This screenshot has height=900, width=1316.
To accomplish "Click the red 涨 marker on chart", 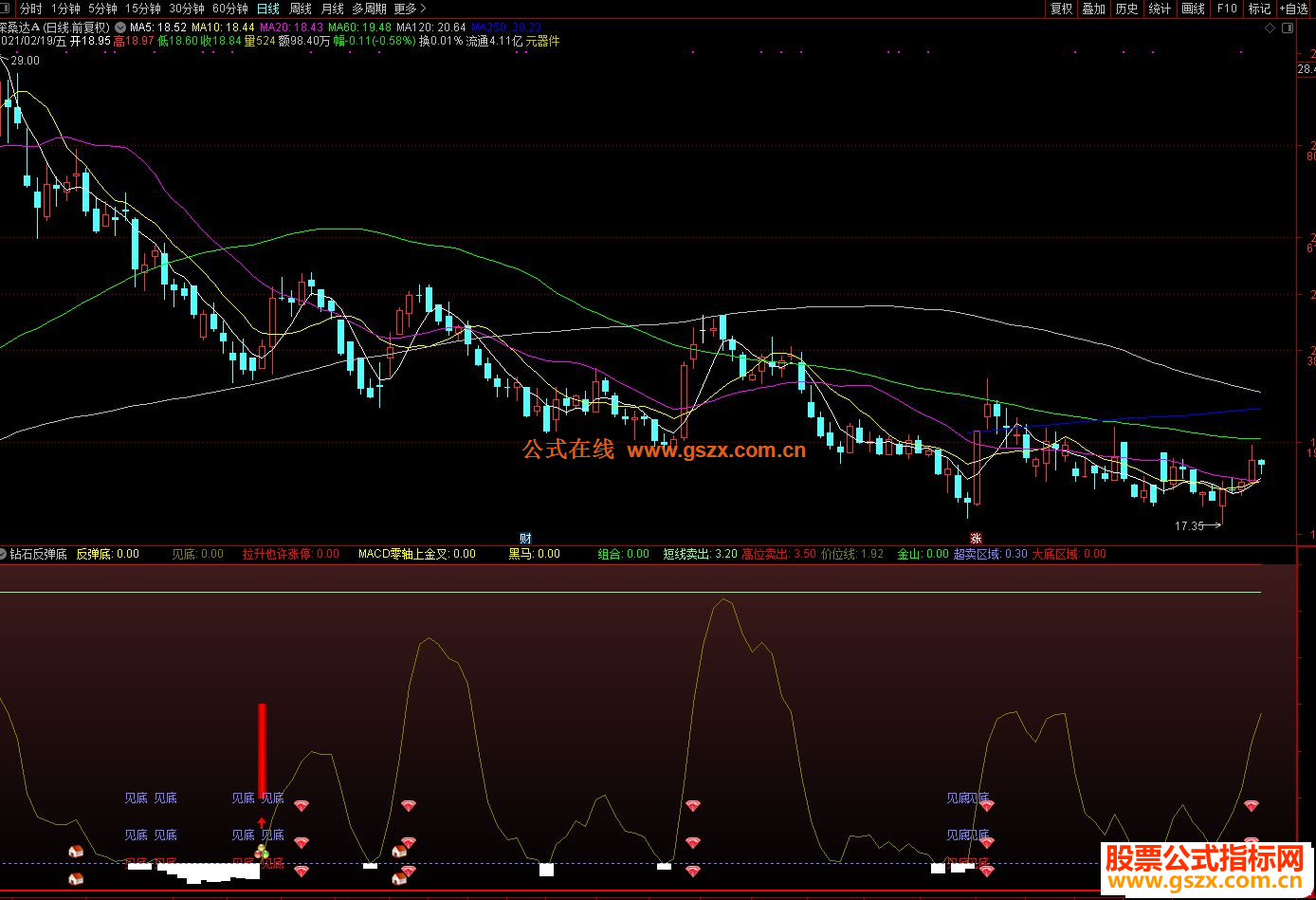I will point(975,538).
